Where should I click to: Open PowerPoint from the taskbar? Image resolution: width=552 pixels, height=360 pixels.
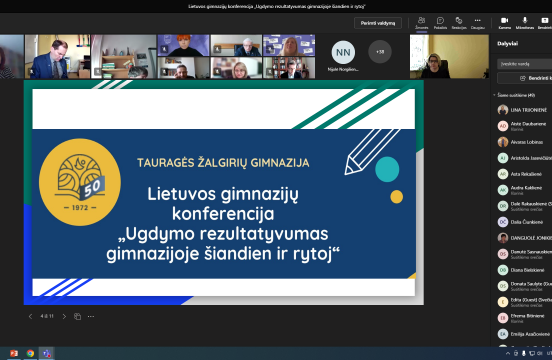[x=14, y=353]
